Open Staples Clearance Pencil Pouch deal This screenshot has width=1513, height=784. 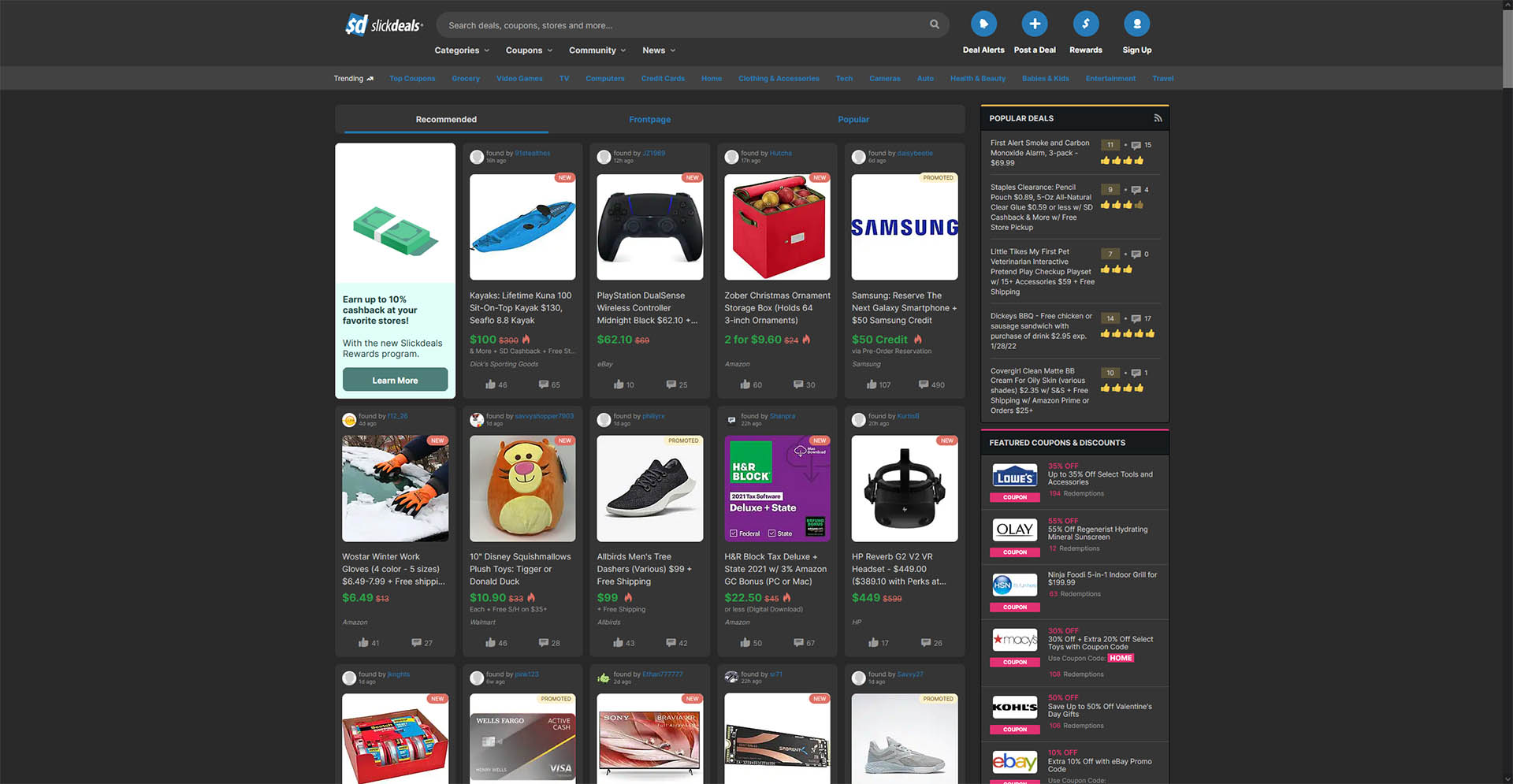tap(1042, 207)
